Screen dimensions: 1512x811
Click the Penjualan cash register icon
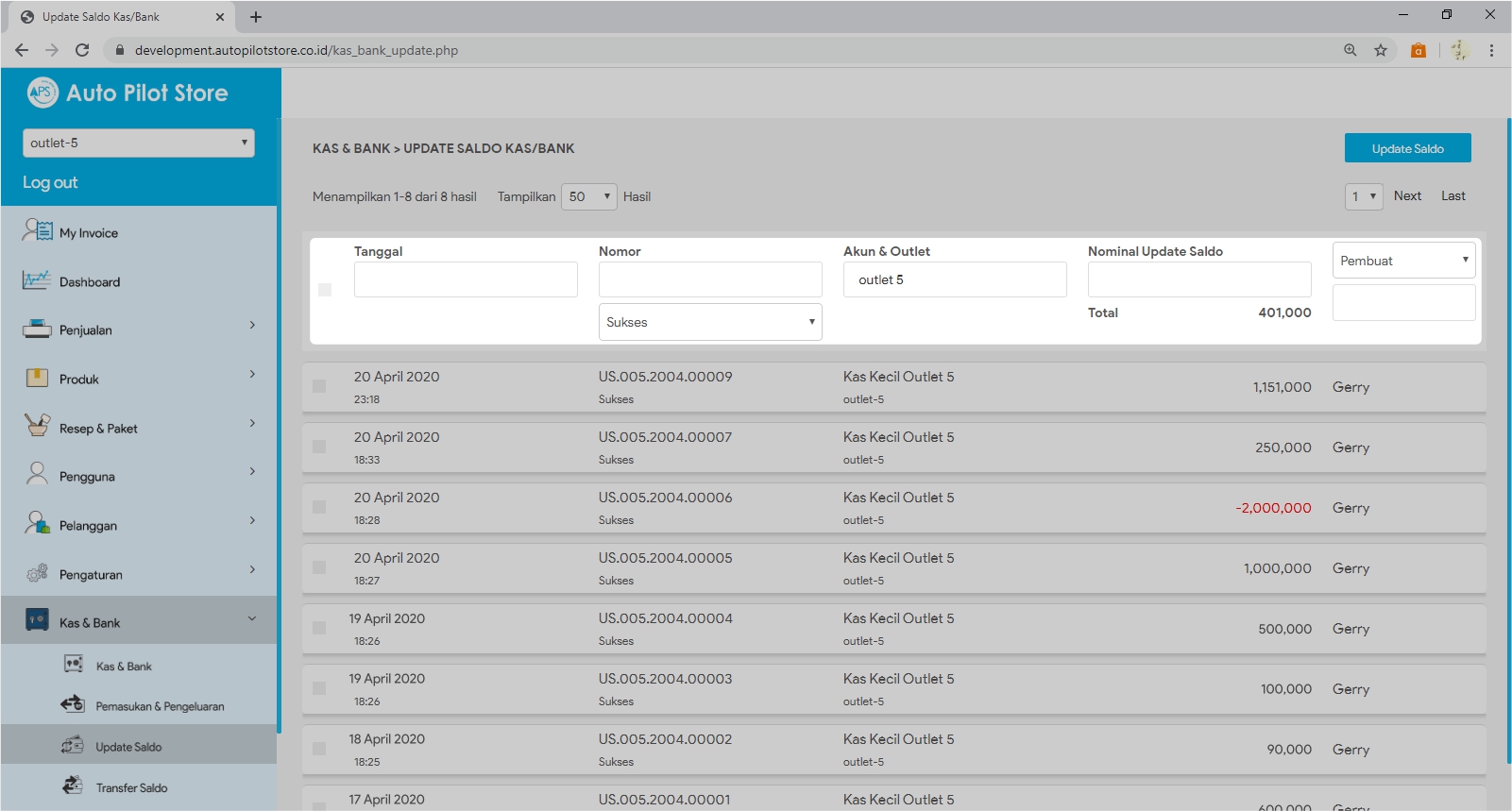[x=37, y=329]
